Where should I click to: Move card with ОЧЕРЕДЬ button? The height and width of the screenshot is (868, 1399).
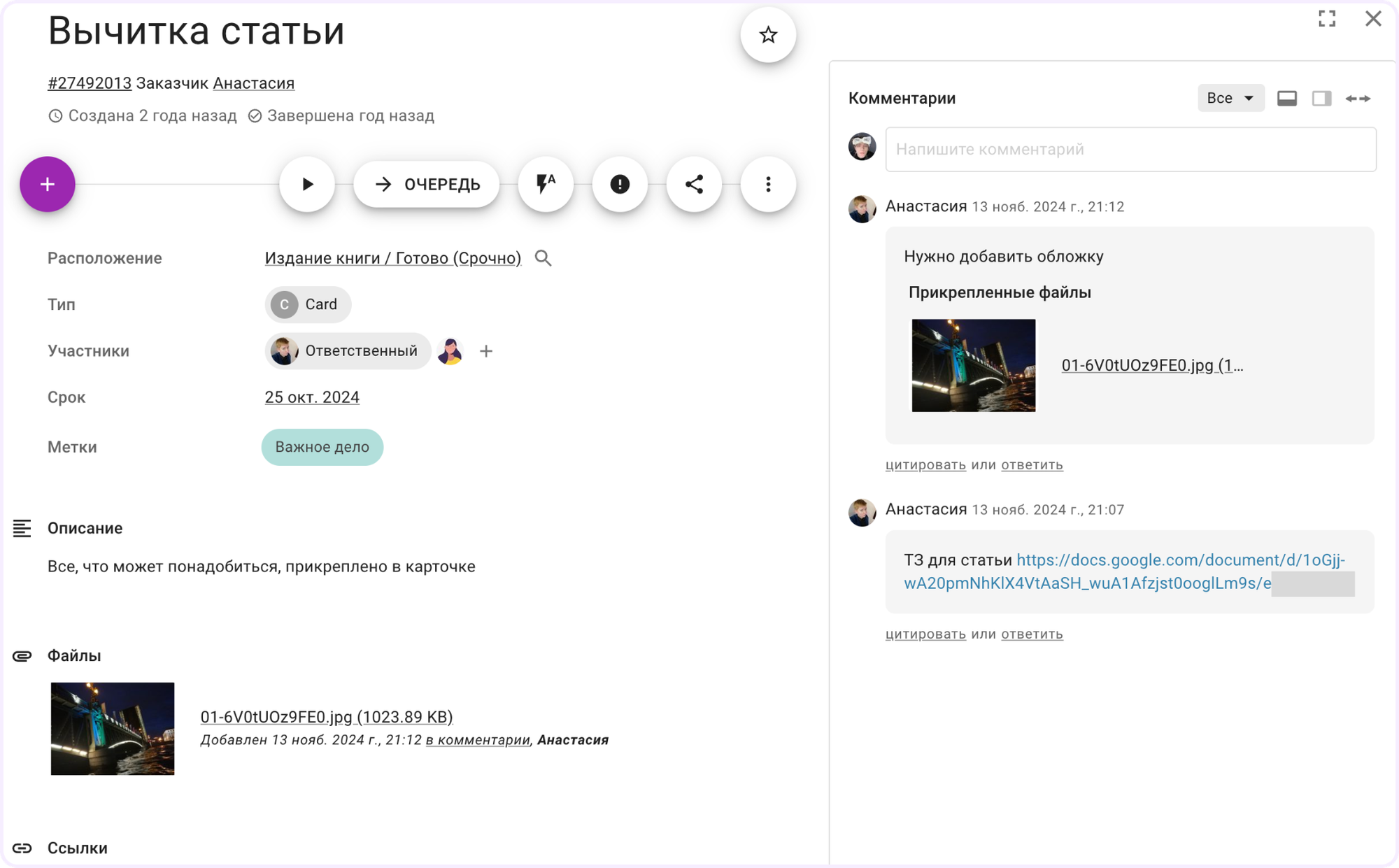pyautogui.click(x=427, y=184)
